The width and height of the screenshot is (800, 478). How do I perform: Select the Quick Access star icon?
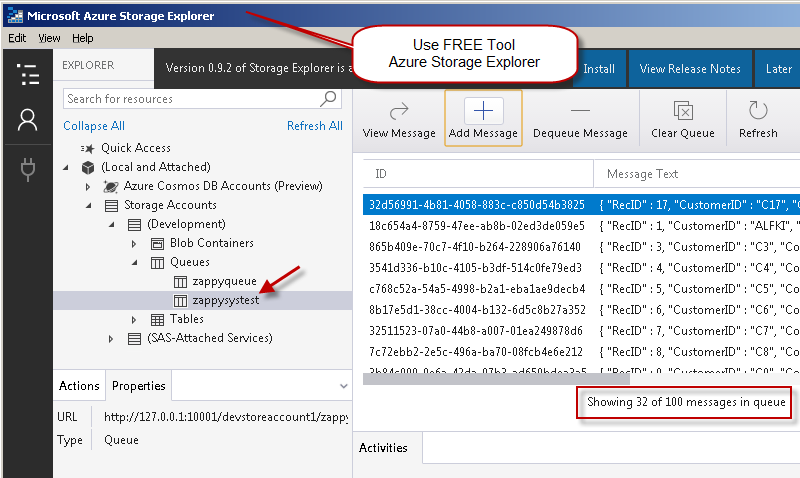coord(88,148)
